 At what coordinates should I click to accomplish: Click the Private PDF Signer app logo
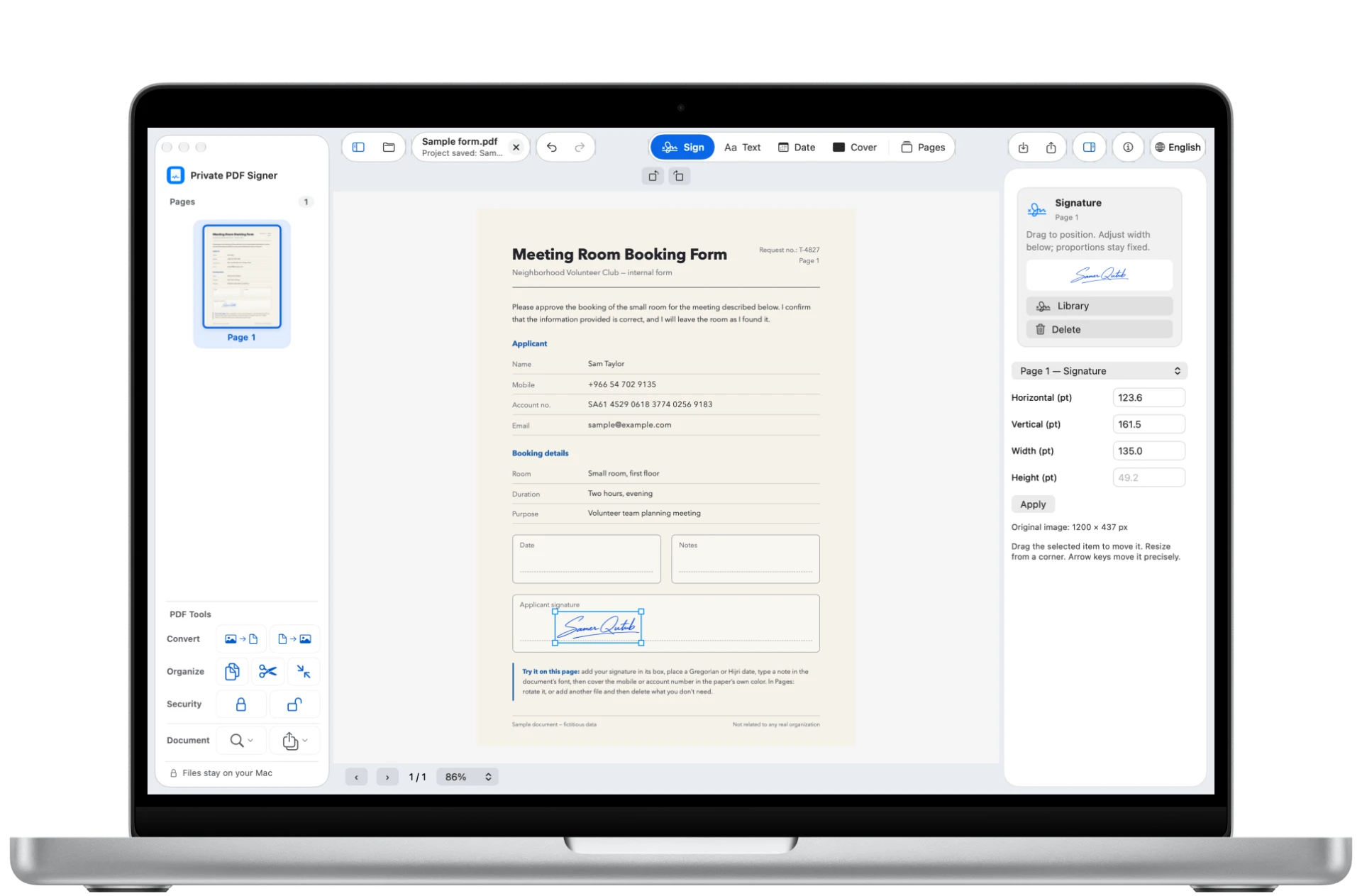[175, 175]
